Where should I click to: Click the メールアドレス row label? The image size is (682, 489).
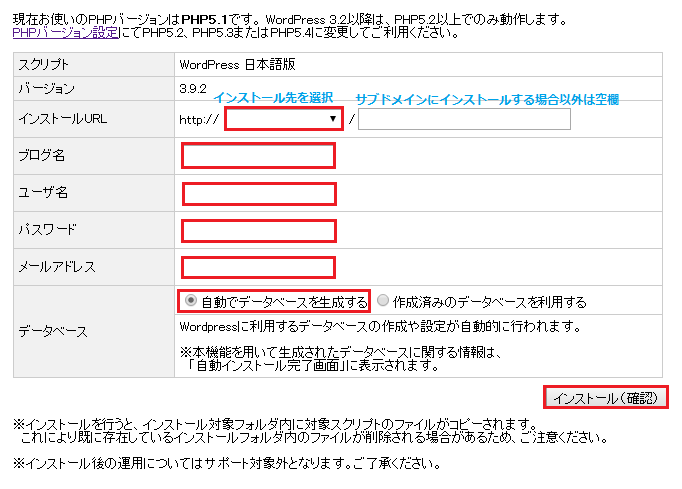point(57,266)
